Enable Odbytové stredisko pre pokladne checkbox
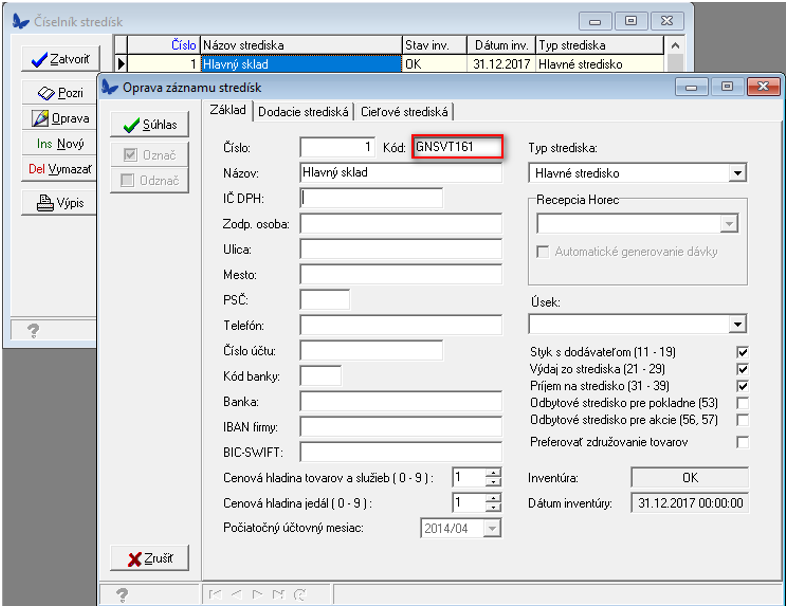 click(x=742, y=403)
